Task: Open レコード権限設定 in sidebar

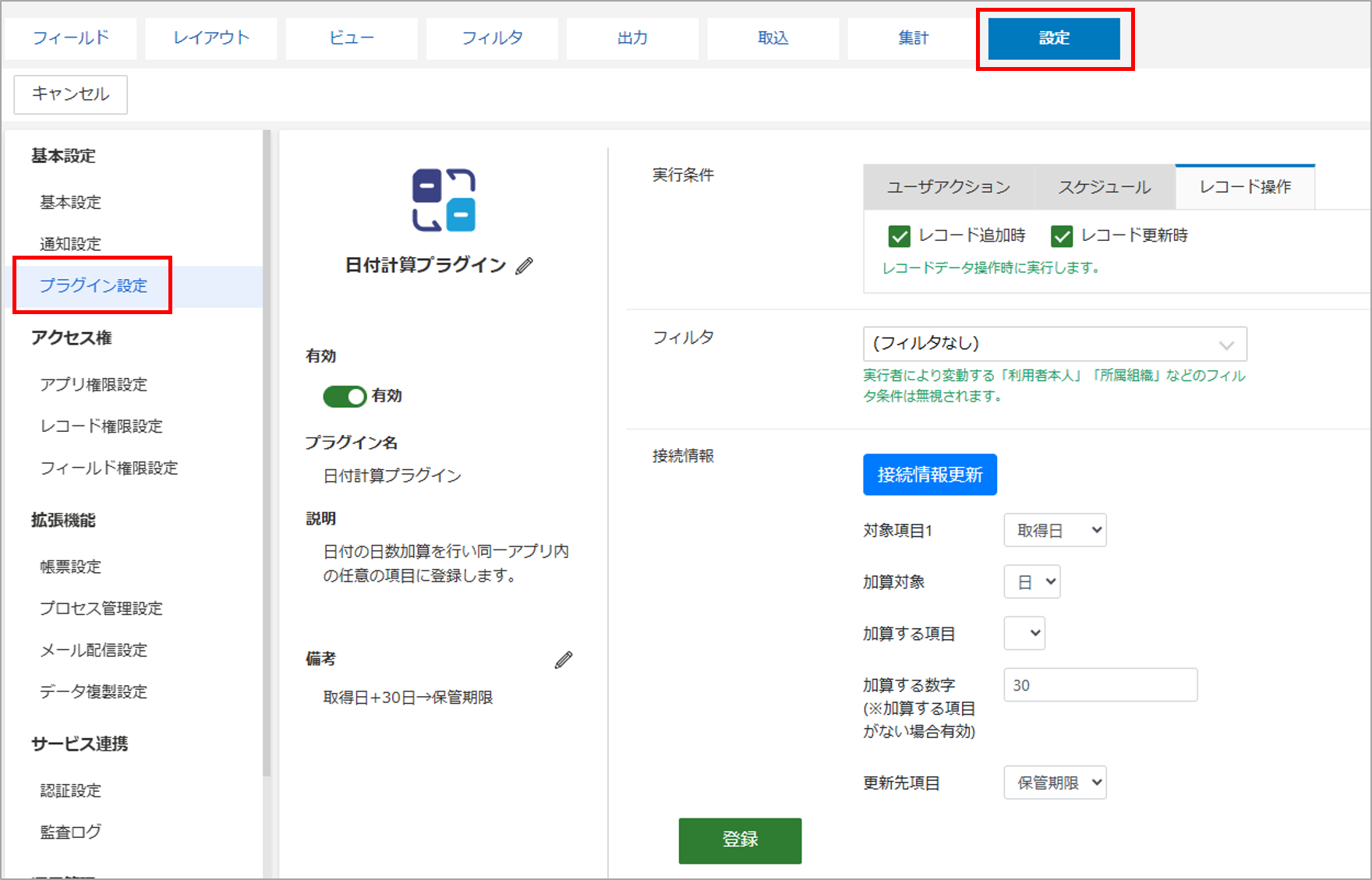Action: pos(101,426)
